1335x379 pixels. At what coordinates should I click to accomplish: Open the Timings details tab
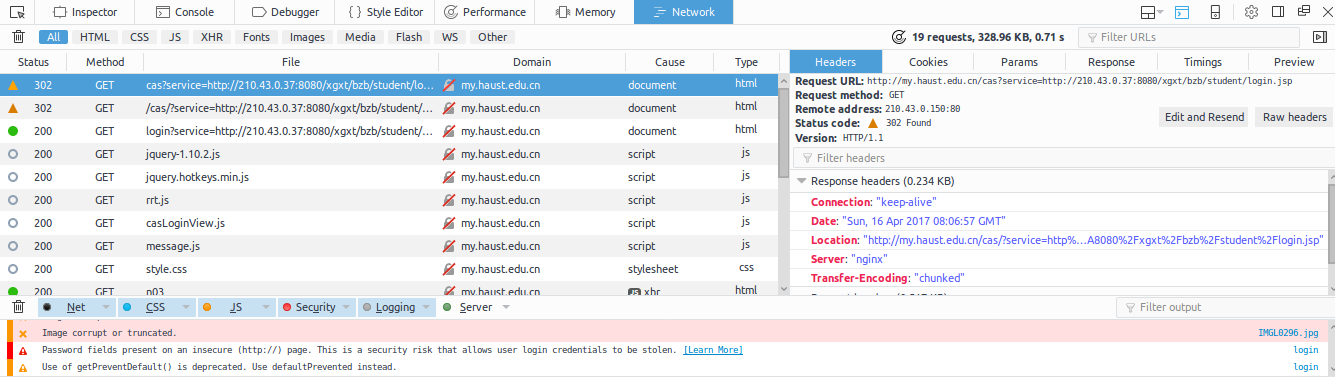coord(1202,62)
